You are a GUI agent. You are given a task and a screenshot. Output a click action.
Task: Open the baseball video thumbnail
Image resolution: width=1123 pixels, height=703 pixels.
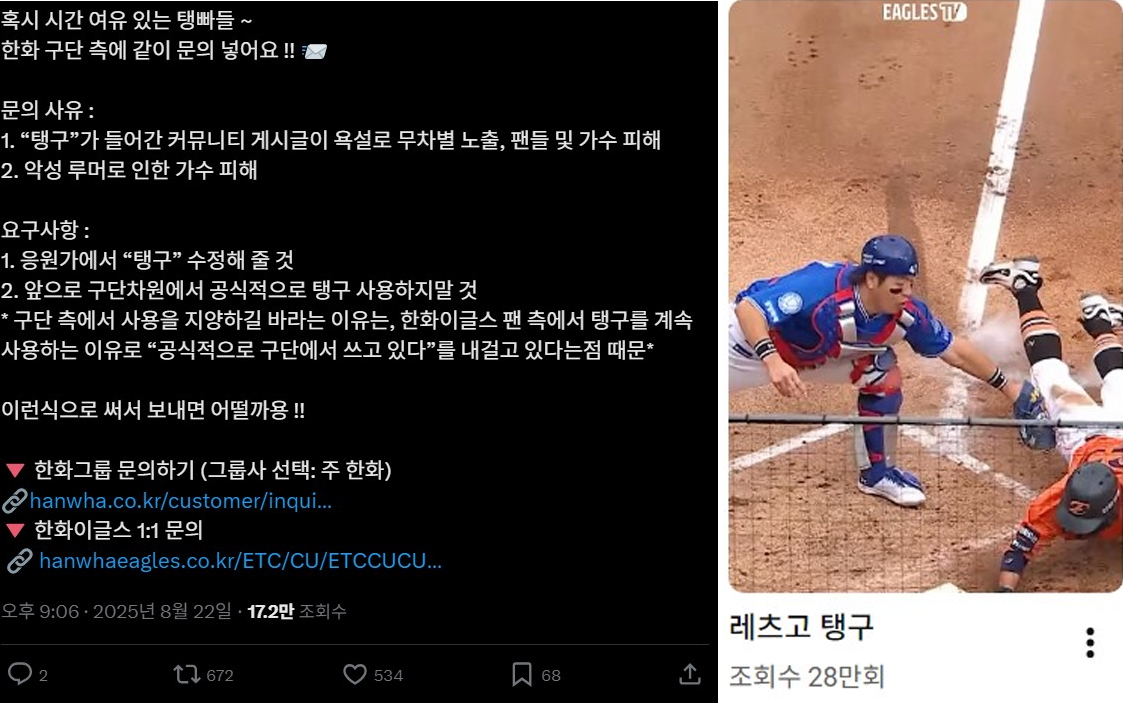[925, 296]
